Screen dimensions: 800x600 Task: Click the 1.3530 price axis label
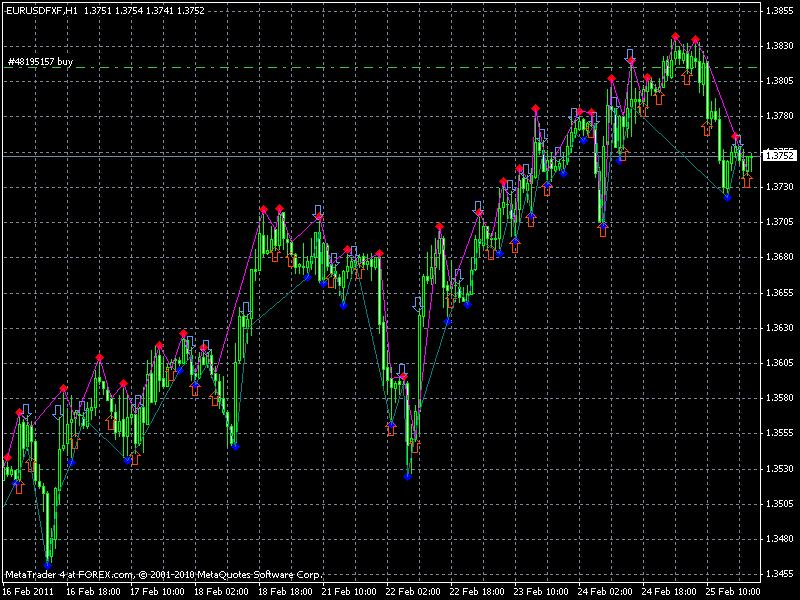pyautogui.click(x=780, y=468)
